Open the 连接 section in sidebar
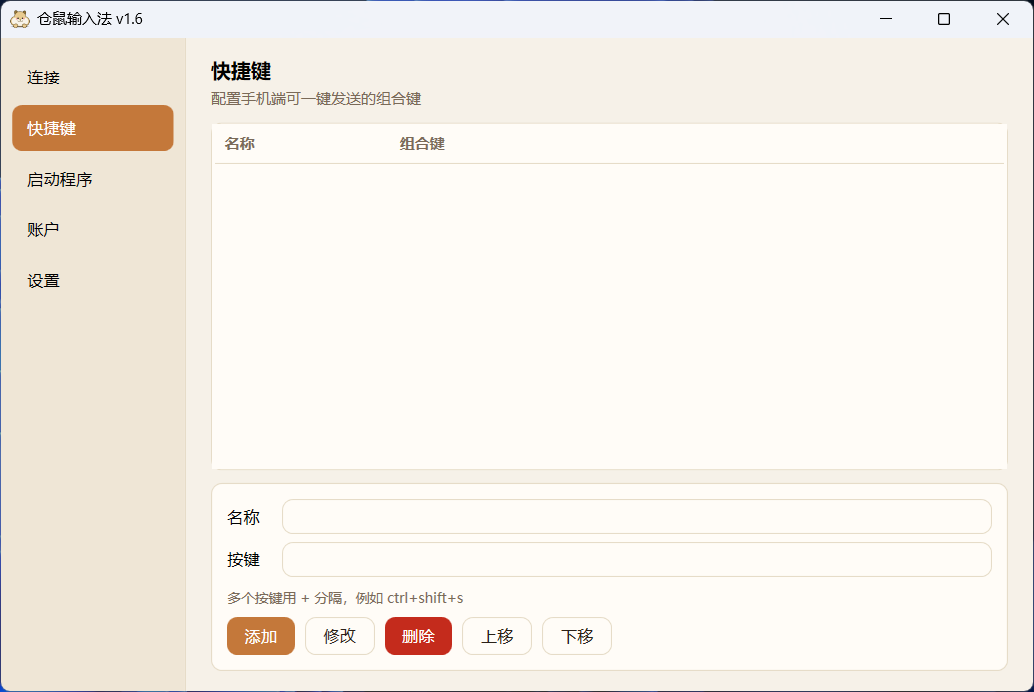Viewport: 1034px width, 692px height. click(93, 78)
